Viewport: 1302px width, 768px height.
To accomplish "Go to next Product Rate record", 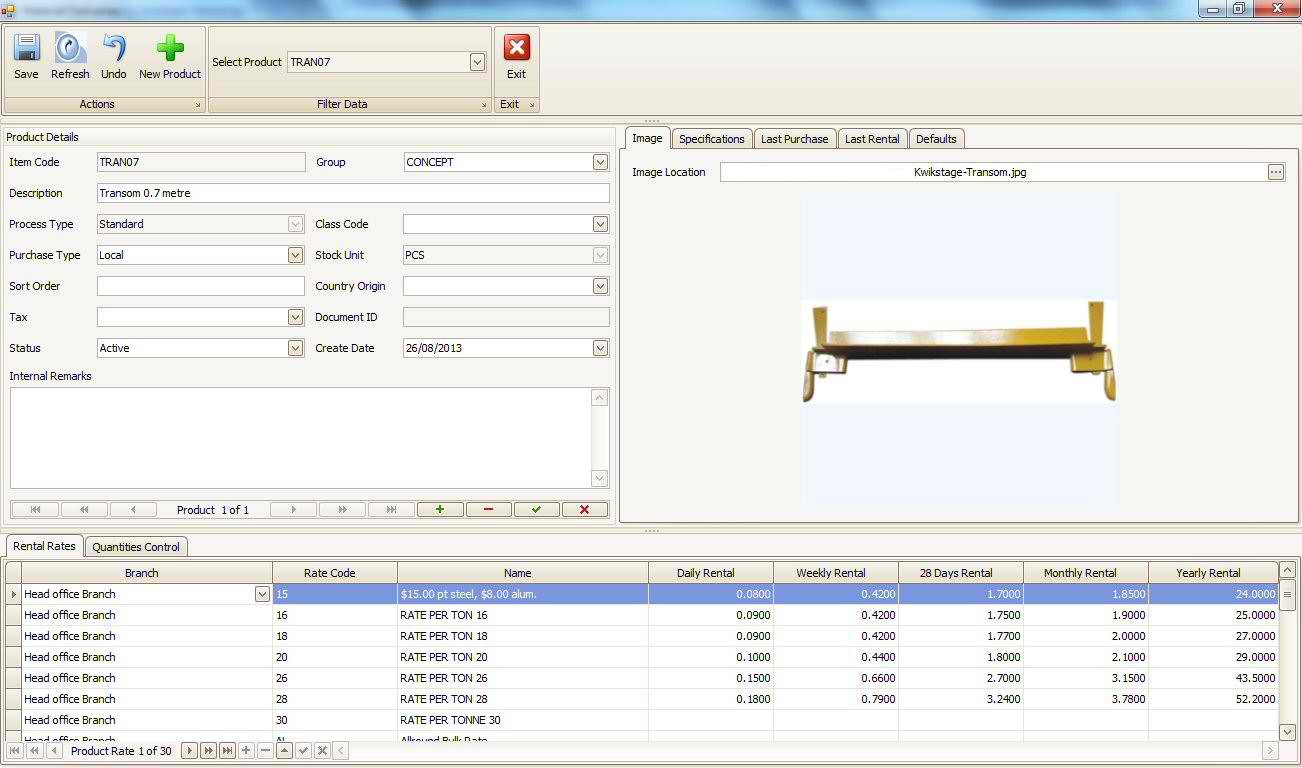I will click(x=190, y=751).
